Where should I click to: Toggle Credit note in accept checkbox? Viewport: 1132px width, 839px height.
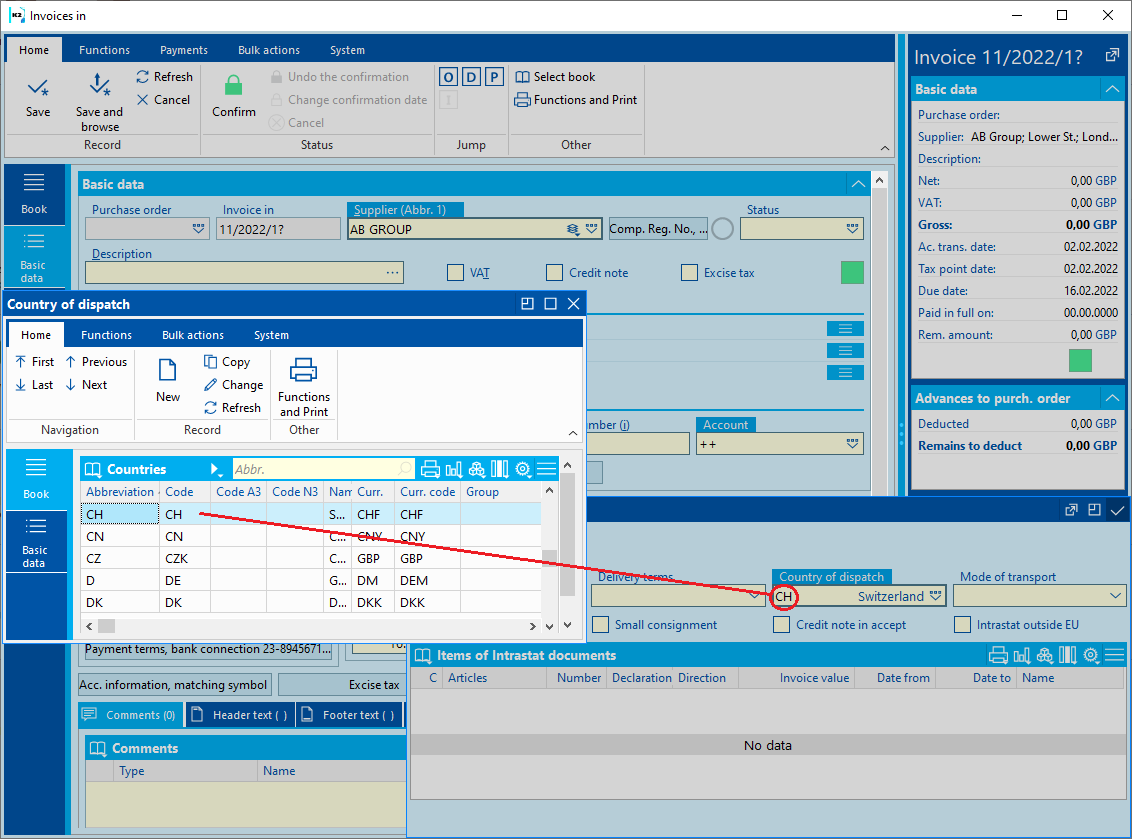point(781,625)
